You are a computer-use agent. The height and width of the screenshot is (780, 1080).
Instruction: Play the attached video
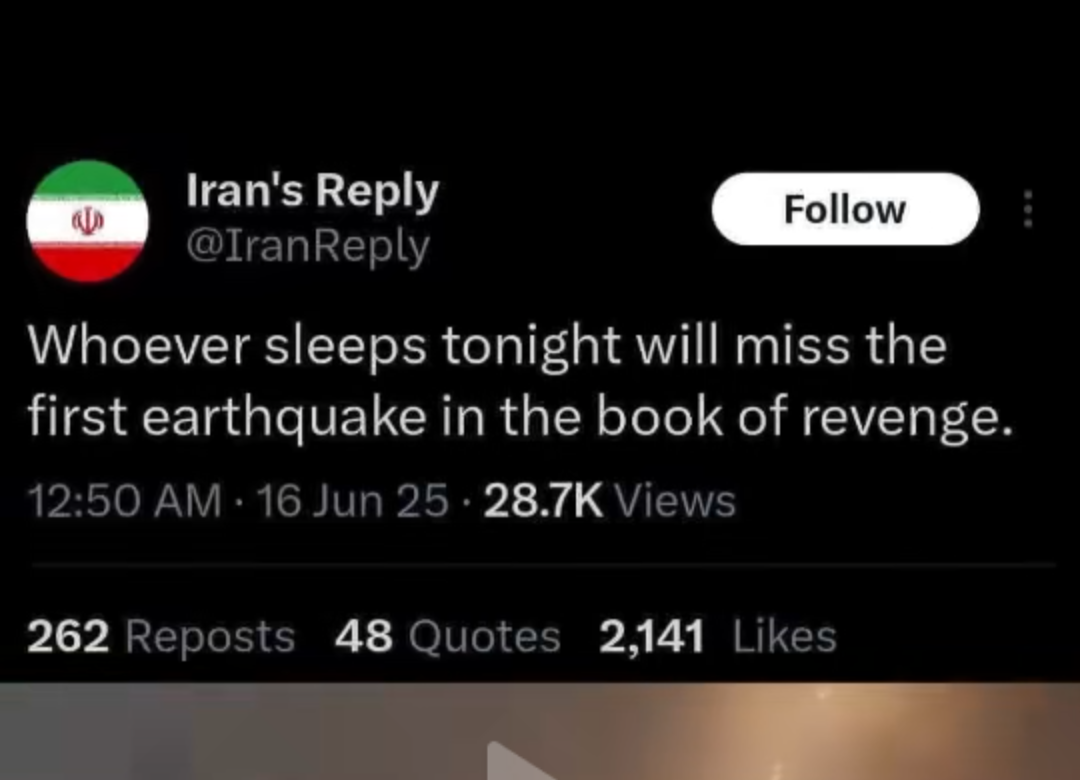pos(518,763)
